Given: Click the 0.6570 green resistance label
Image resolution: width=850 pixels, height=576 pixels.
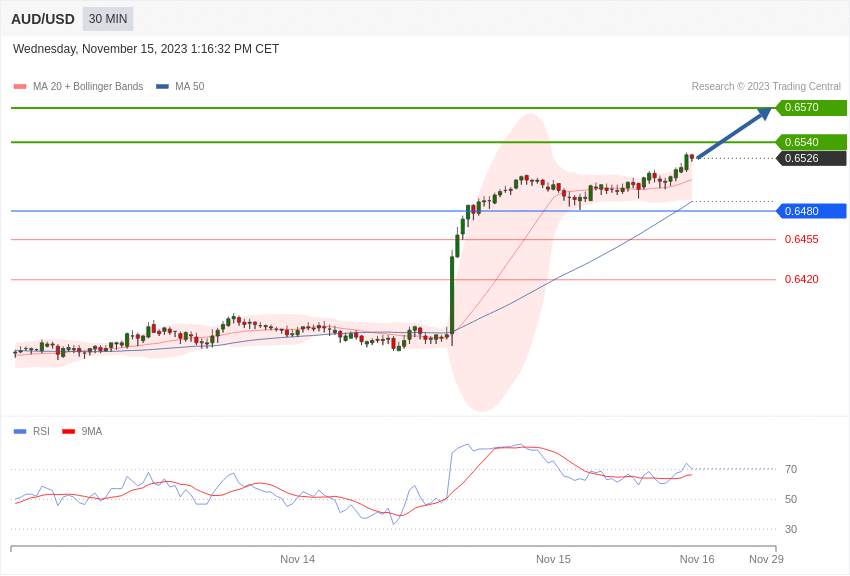Looking at the screenshot, I should coord(811,107).
